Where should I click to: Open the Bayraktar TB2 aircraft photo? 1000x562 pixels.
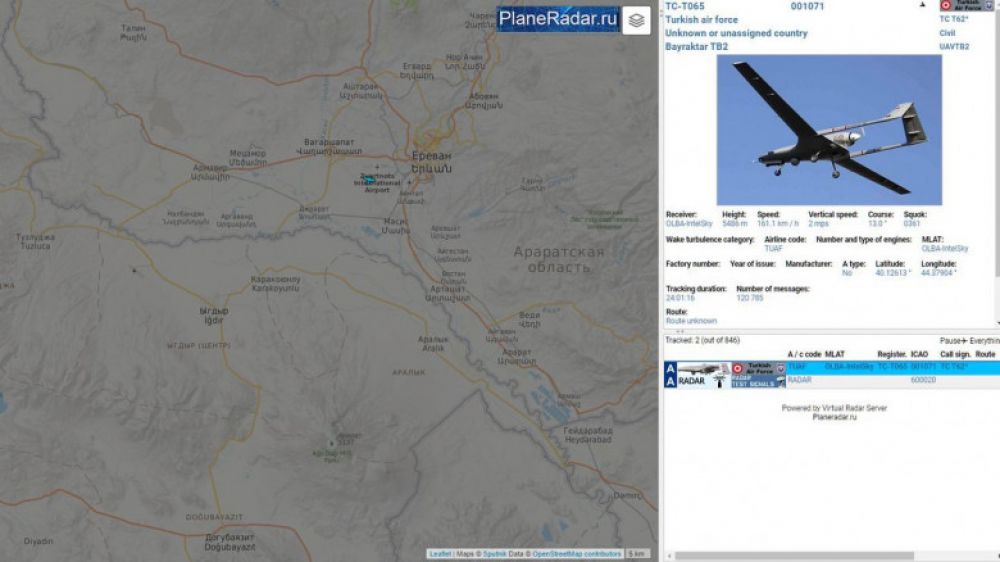click(829, 130)
